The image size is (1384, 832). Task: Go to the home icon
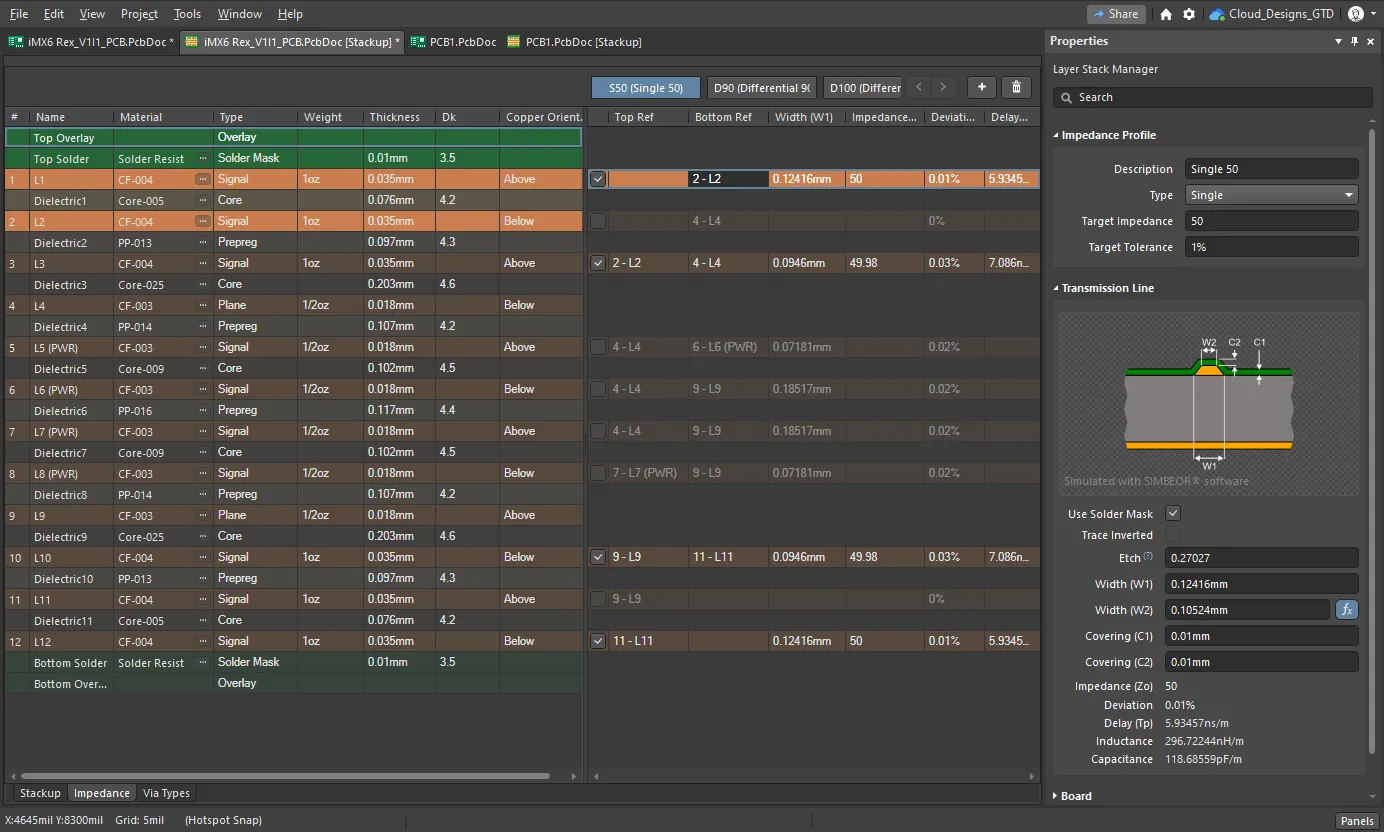(1166, 14)
